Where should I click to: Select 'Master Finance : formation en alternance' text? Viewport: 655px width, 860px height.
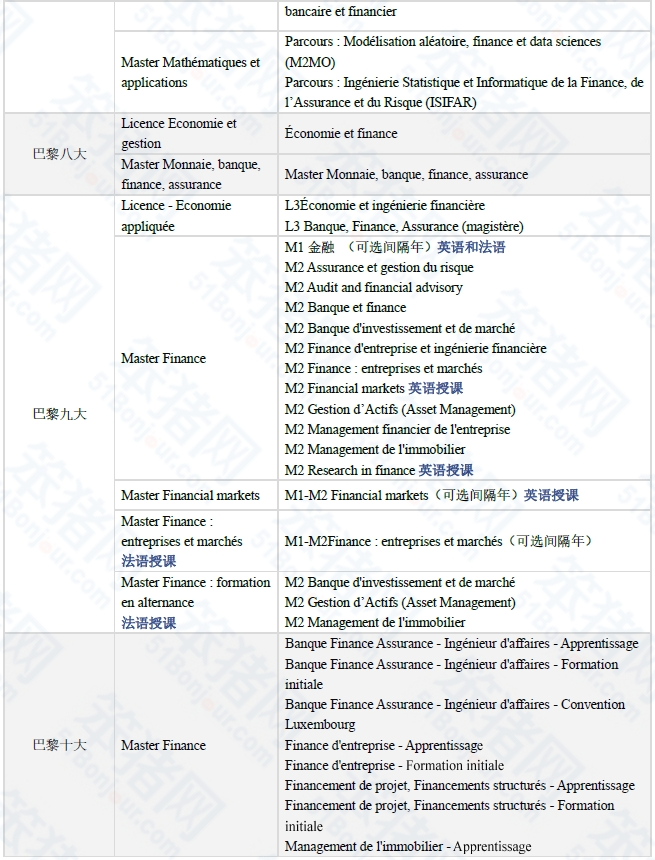click(x=196, y=592)
